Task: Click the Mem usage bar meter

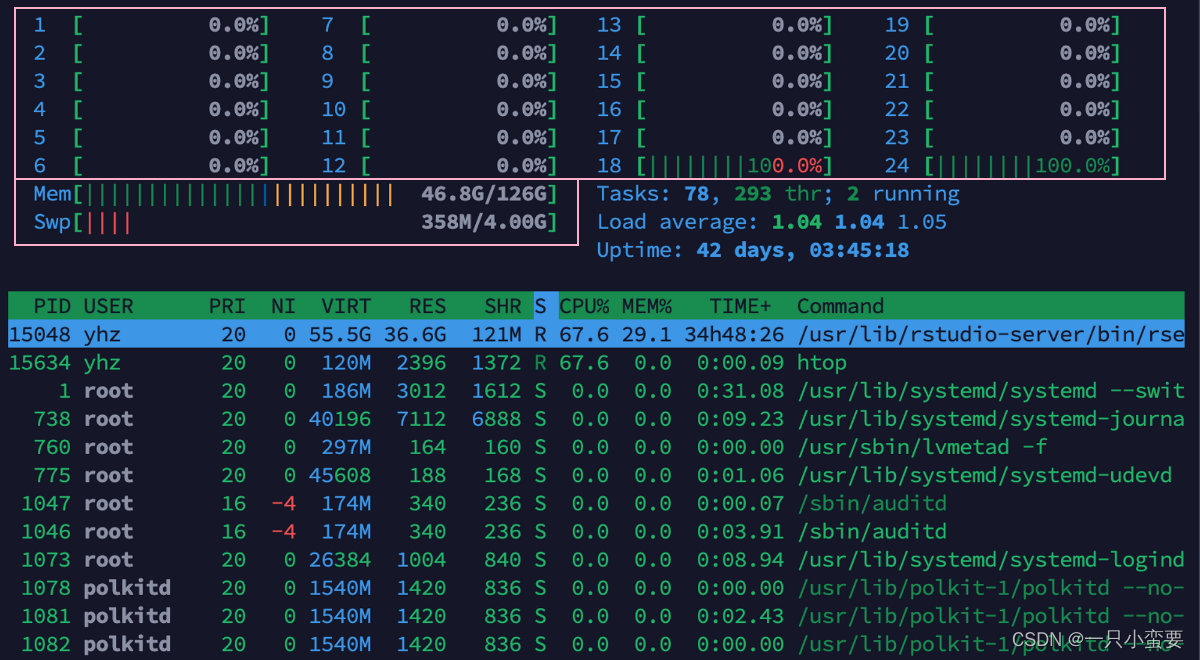Action: click(x=295, y=194)
